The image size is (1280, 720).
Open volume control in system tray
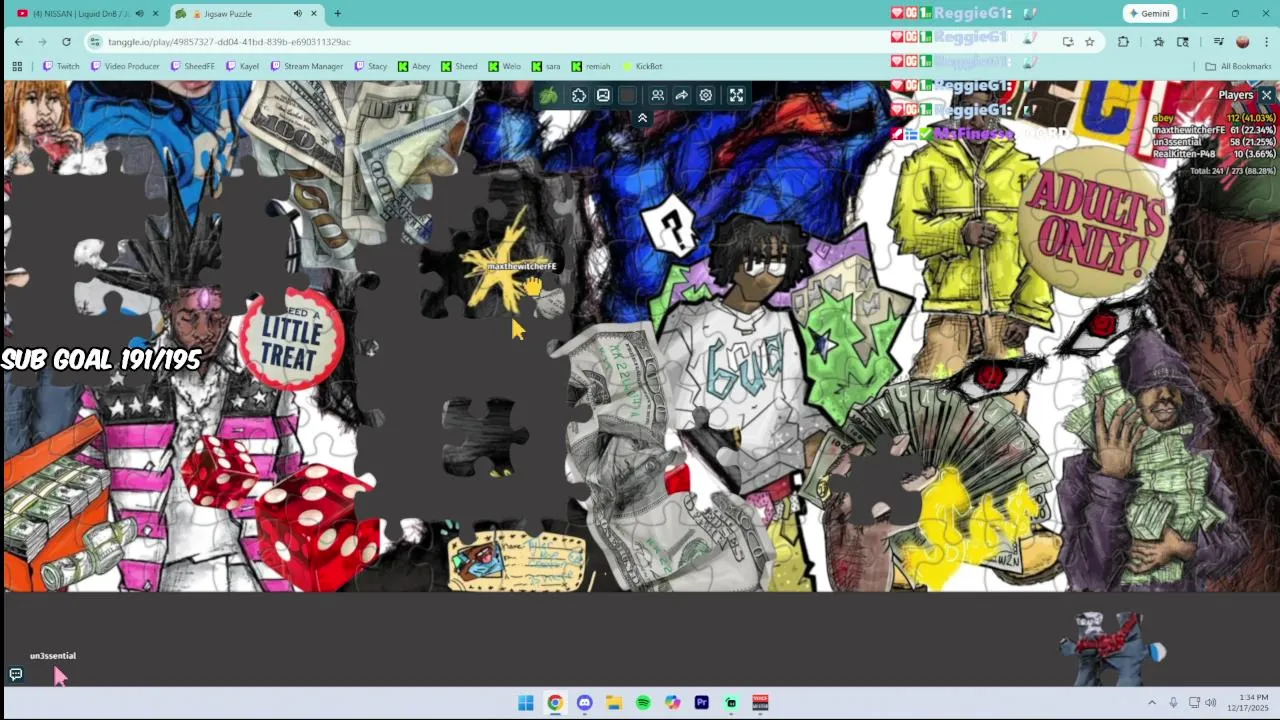pyautogui.click(x=1211, y=703)
